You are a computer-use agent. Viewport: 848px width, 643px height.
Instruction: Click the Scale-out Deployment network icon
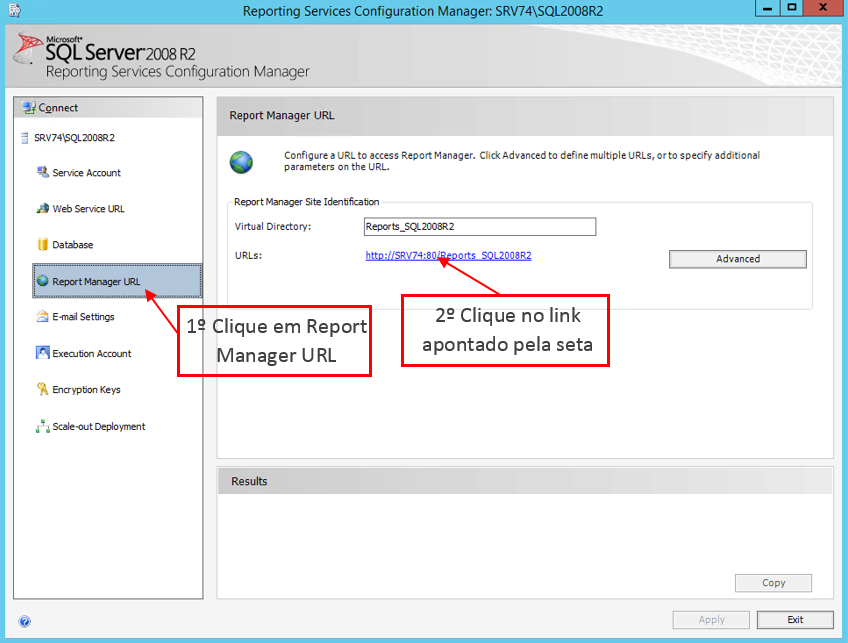click(x=43, y=427)
